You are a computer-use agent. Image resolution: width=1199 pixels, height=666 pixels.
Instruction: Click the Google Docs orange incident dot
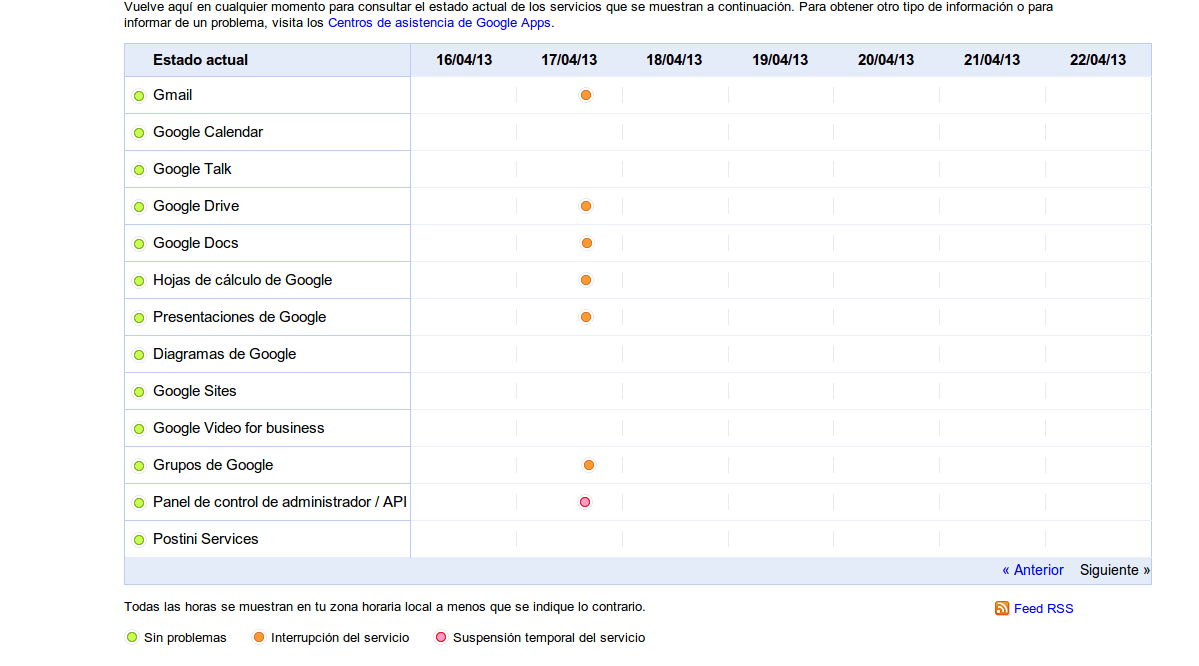(587, 243)
